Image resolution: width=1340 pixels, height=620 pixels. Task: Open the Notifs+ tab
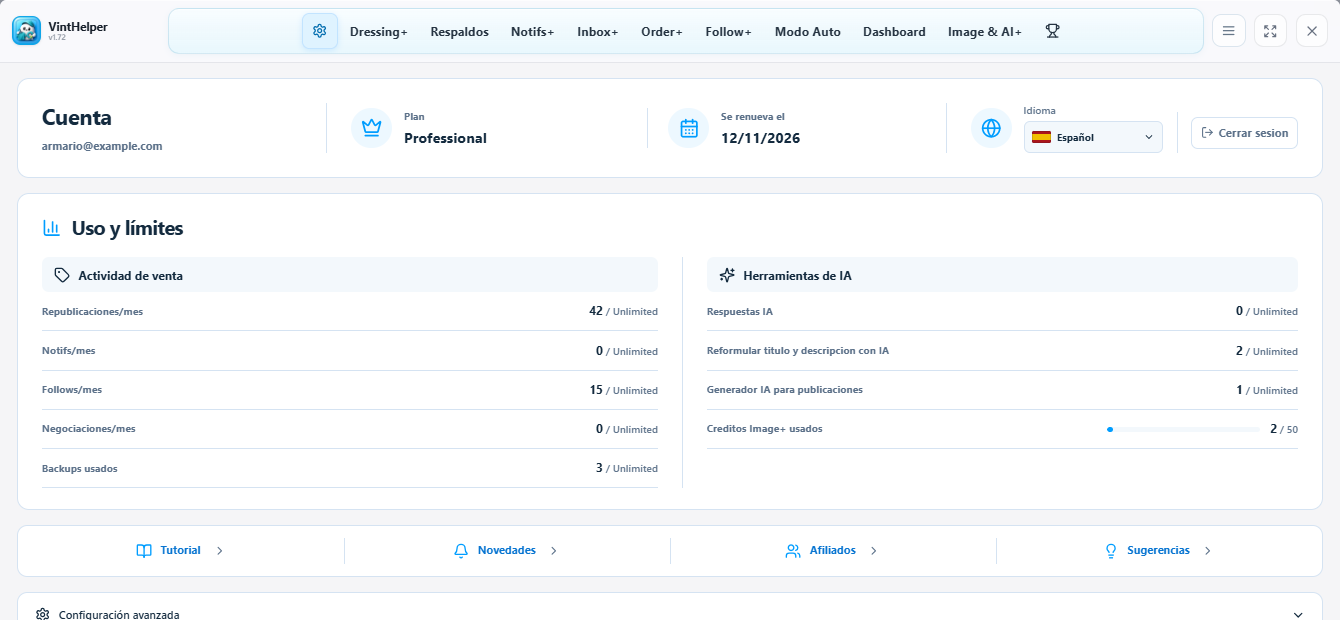532,32
